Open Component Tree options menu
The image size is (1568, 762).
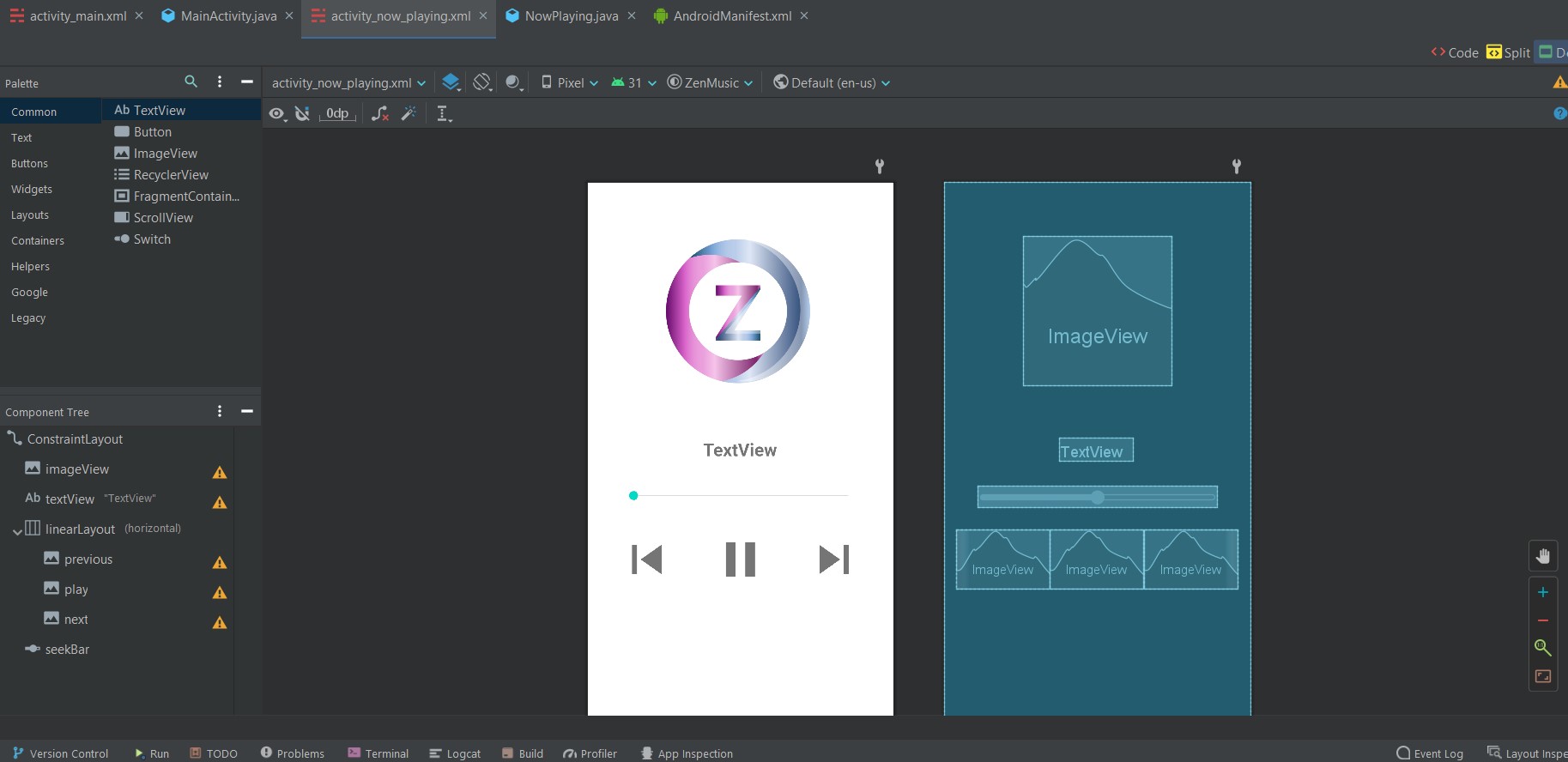click(x=220, y=411)
